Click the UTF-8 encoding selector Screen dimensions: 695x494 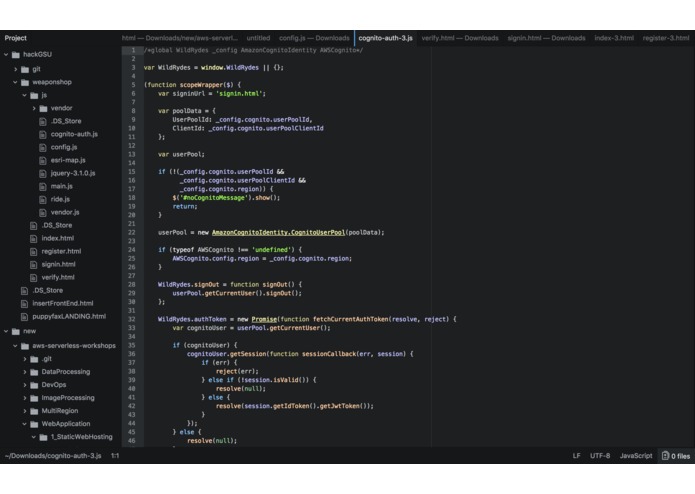[600, 455]
